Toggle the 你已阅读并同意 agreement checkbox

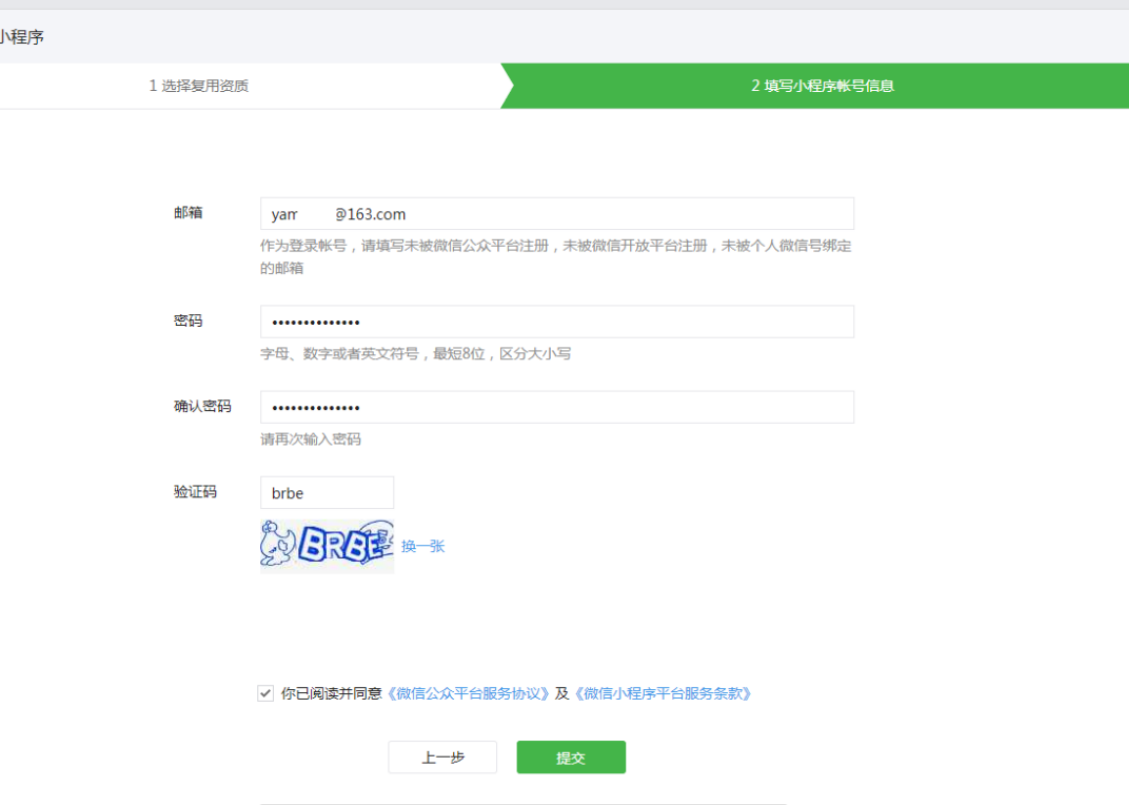265,693
